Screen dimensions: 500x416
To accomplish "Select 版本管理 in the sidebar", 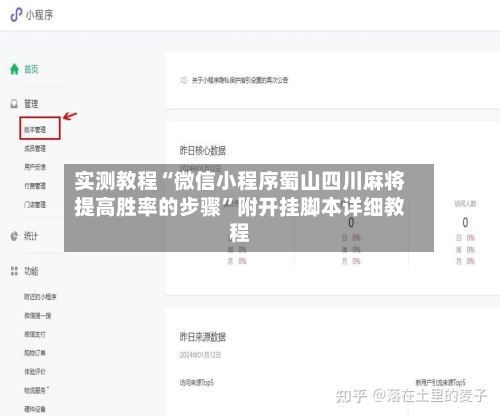I will (35, 129).
